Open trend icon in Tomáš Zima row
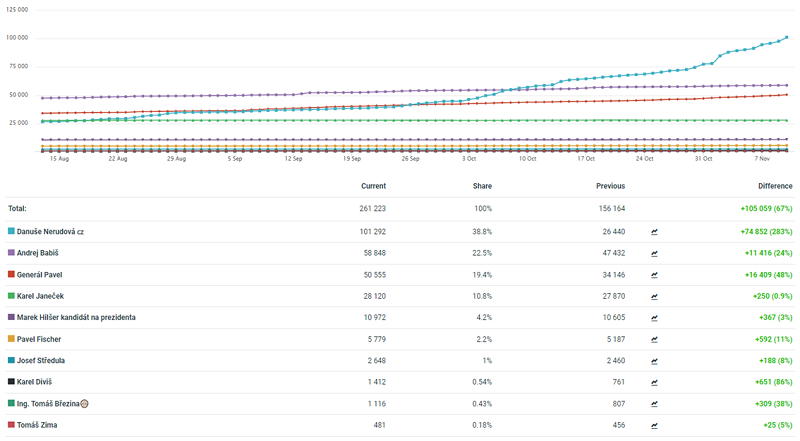Image resolution: width=800 pixels, height=441 pixels. click(x=654, y=425)
